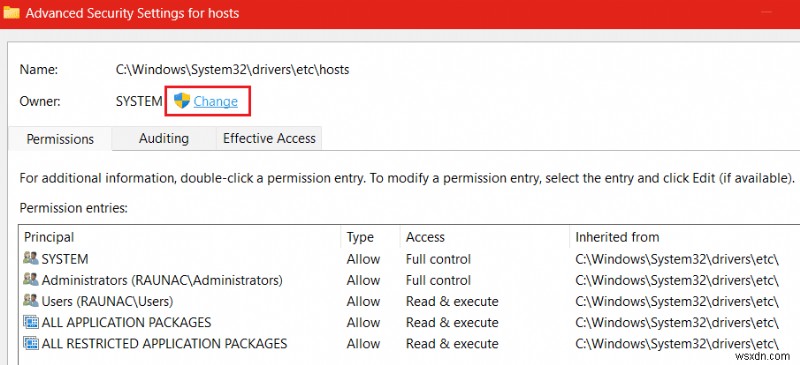The height and width of the screenshot is (365, 800).
Task: Click the user group icon for SYSTEM
Action: pos(31,258)
